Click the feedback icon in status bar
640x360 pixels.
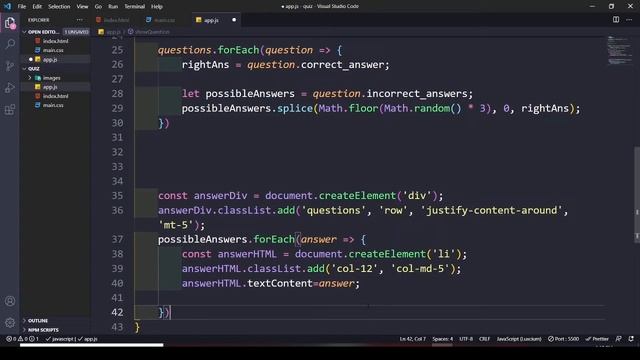tap(619, 339)
